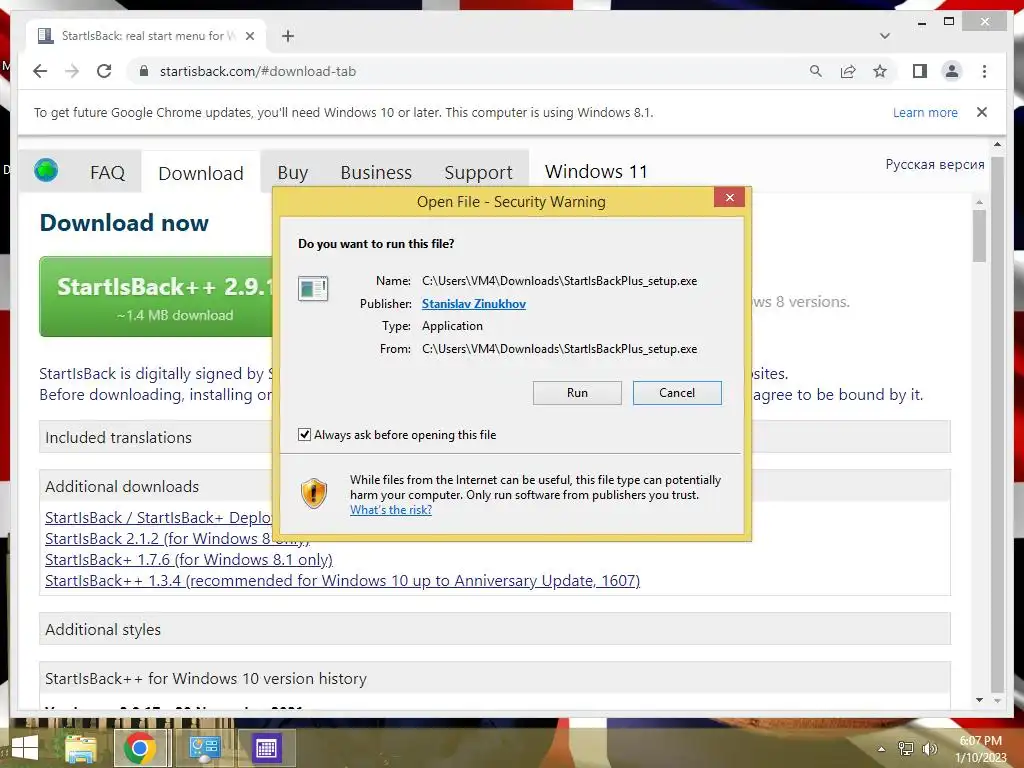Viewport: 1024px width, 768px height.
Task: Open the Buy tab
Action: click(293, 172)
